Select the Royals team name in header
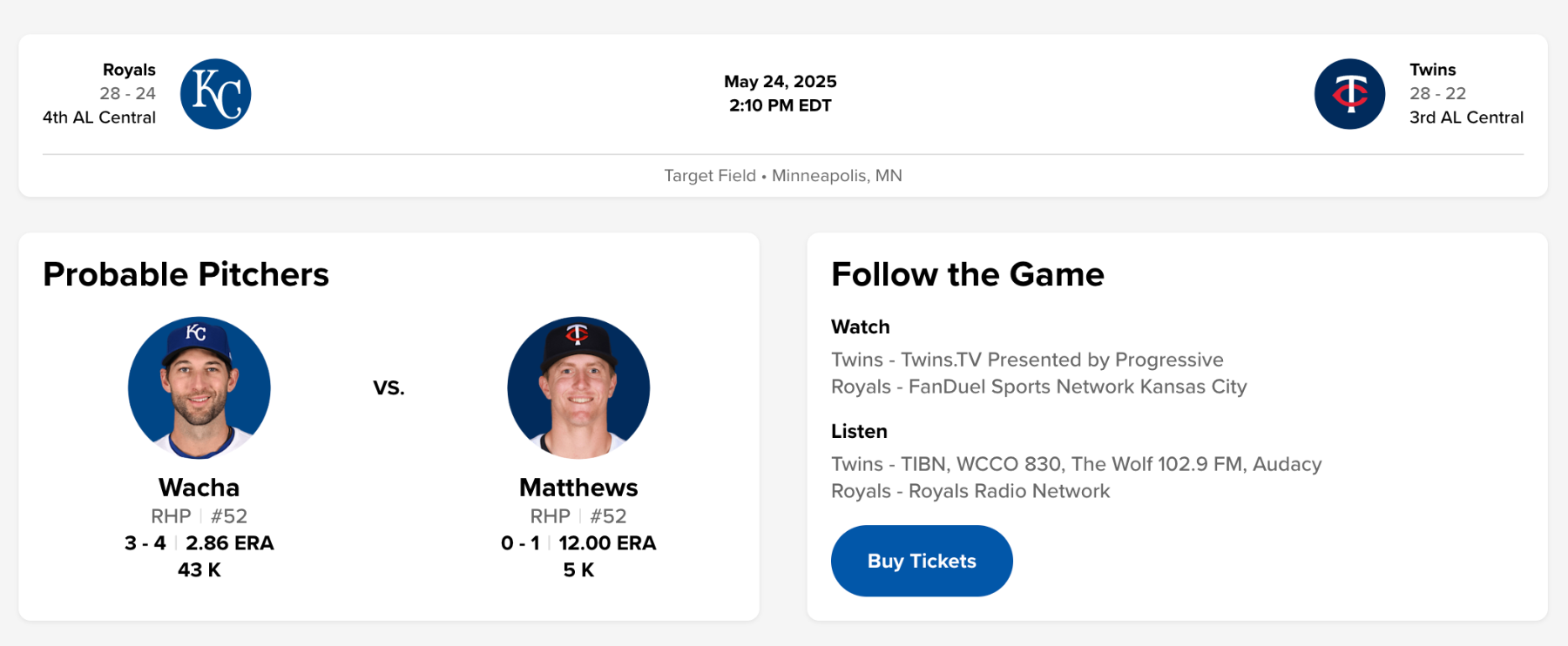The height and width of the screenshot is (646, 1568). (129, 70)
